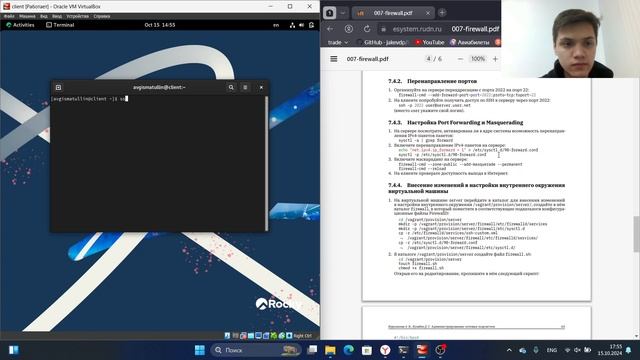Open a new browser tab
This screenshot has width=640, height=360.
click(442, 13)
